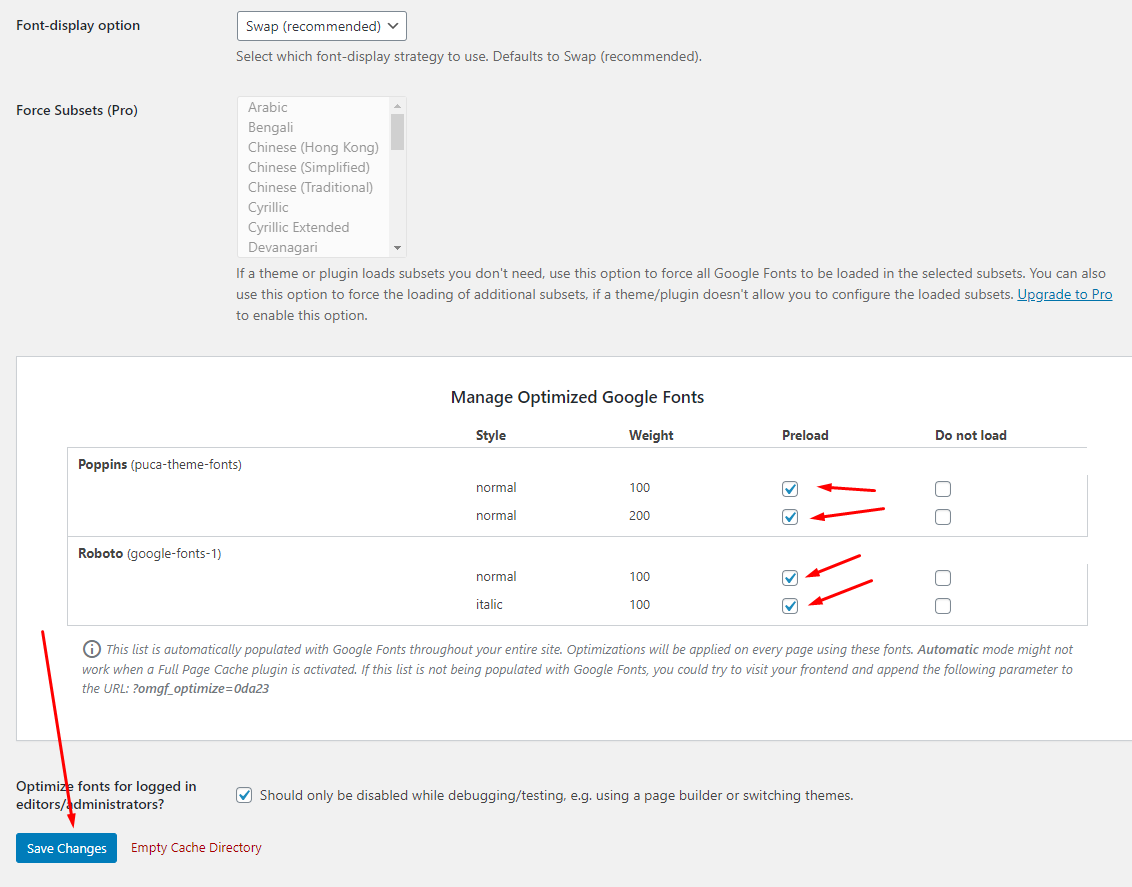Click the weight 200 cell for Poppins

click(640, 515)
